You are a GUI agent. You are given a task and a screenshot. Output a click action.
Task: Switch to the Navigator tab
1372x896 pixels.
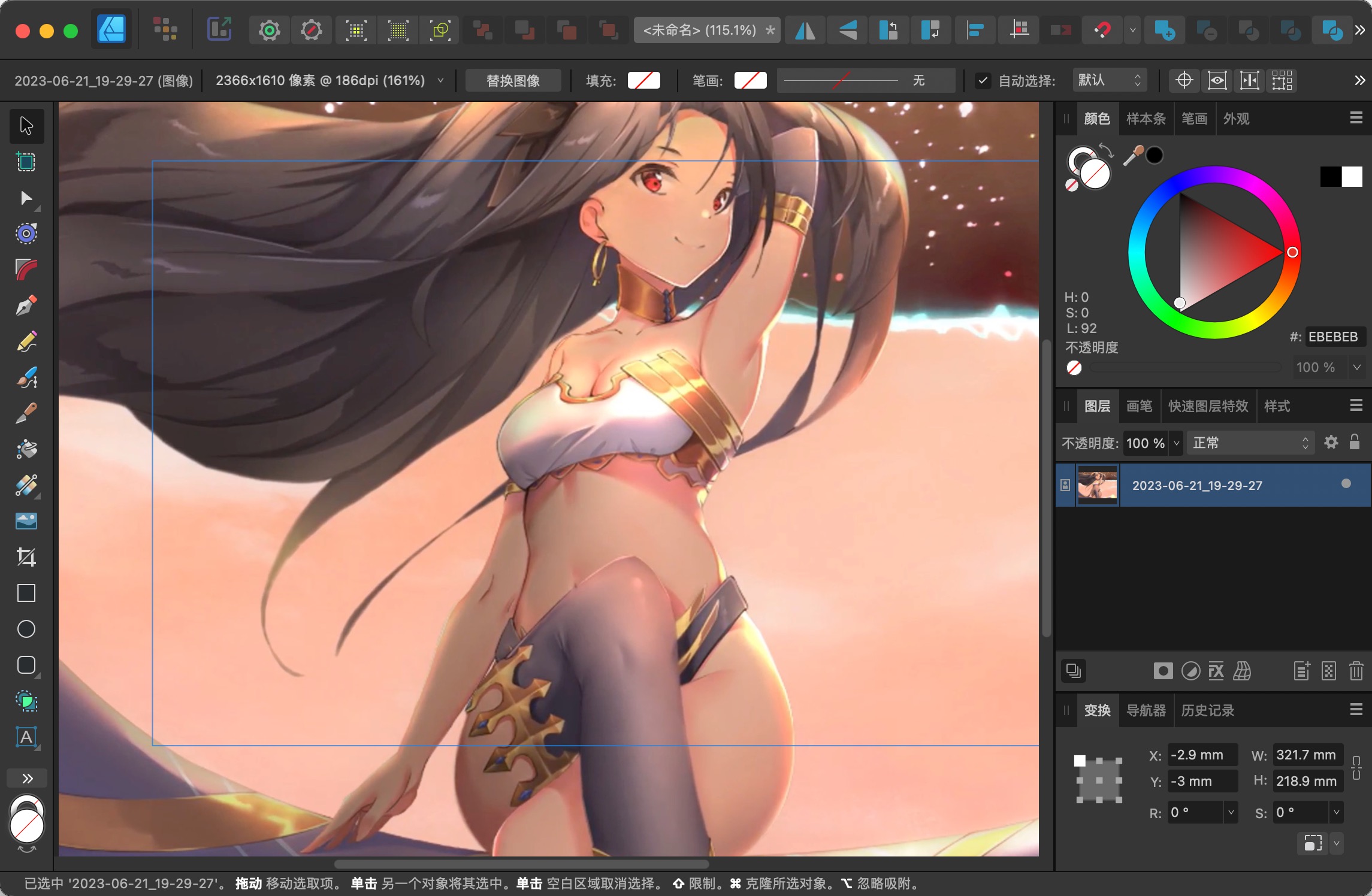point(1146,710)
